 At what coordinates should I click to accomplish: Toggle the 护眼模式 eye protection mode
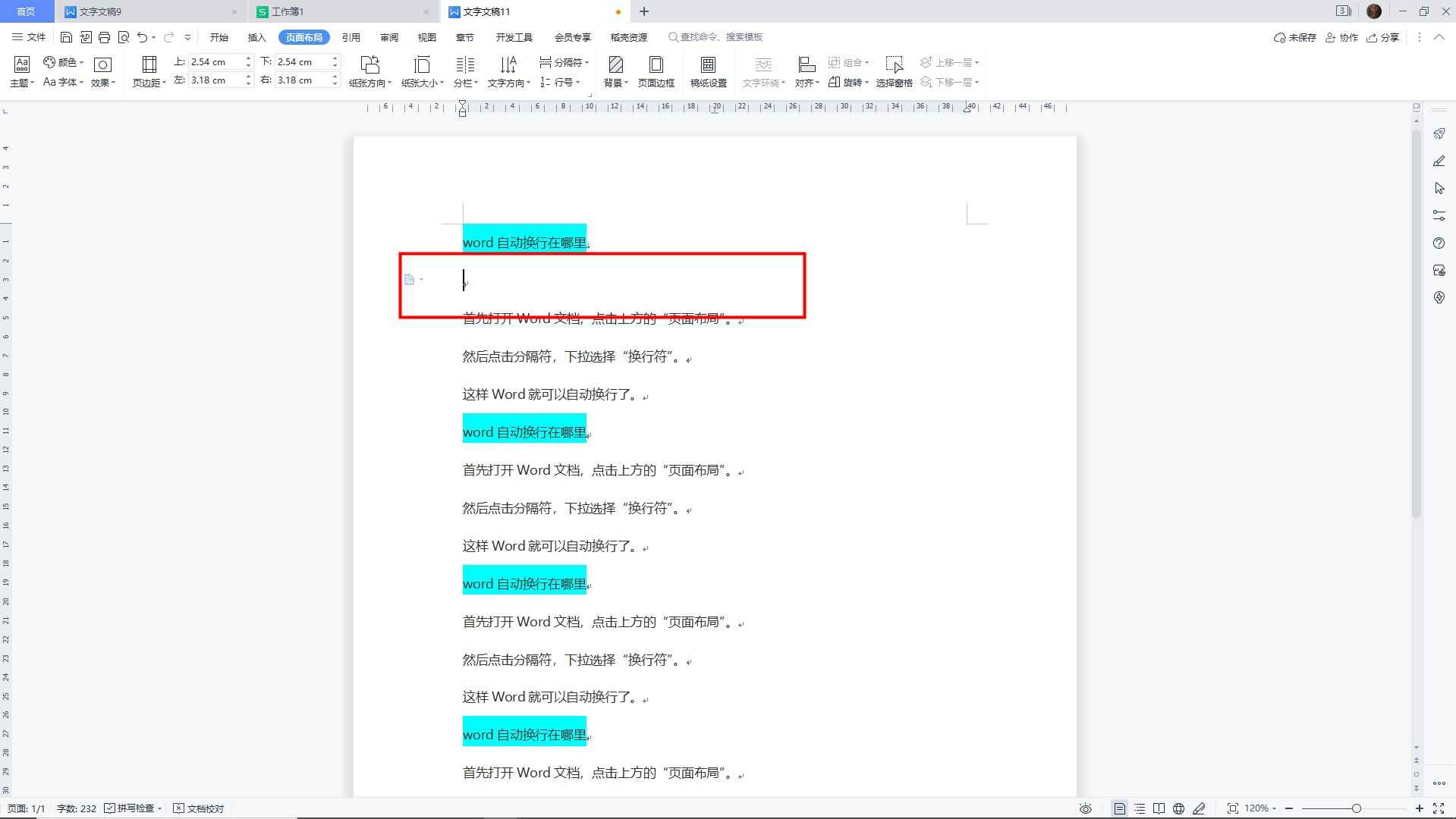(1085, 808)
